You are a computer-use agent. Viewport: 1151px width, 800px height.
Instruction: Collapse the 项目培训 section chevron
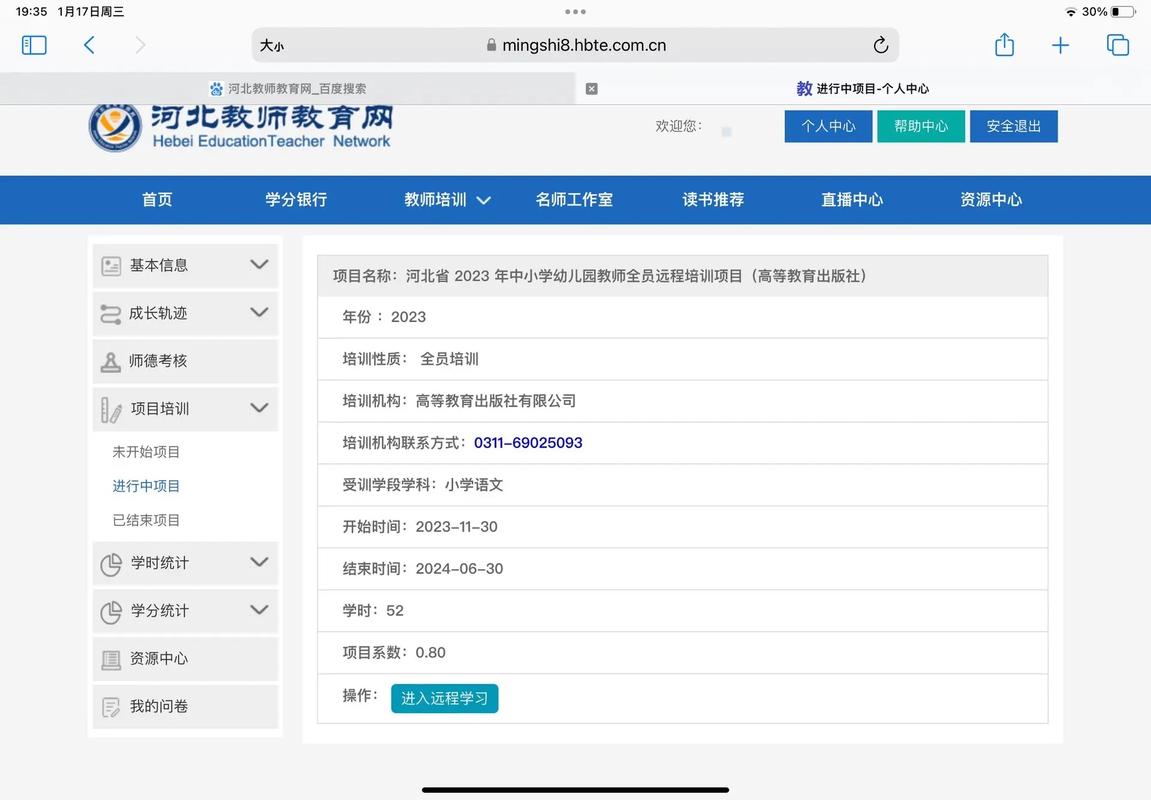(259, 409)
